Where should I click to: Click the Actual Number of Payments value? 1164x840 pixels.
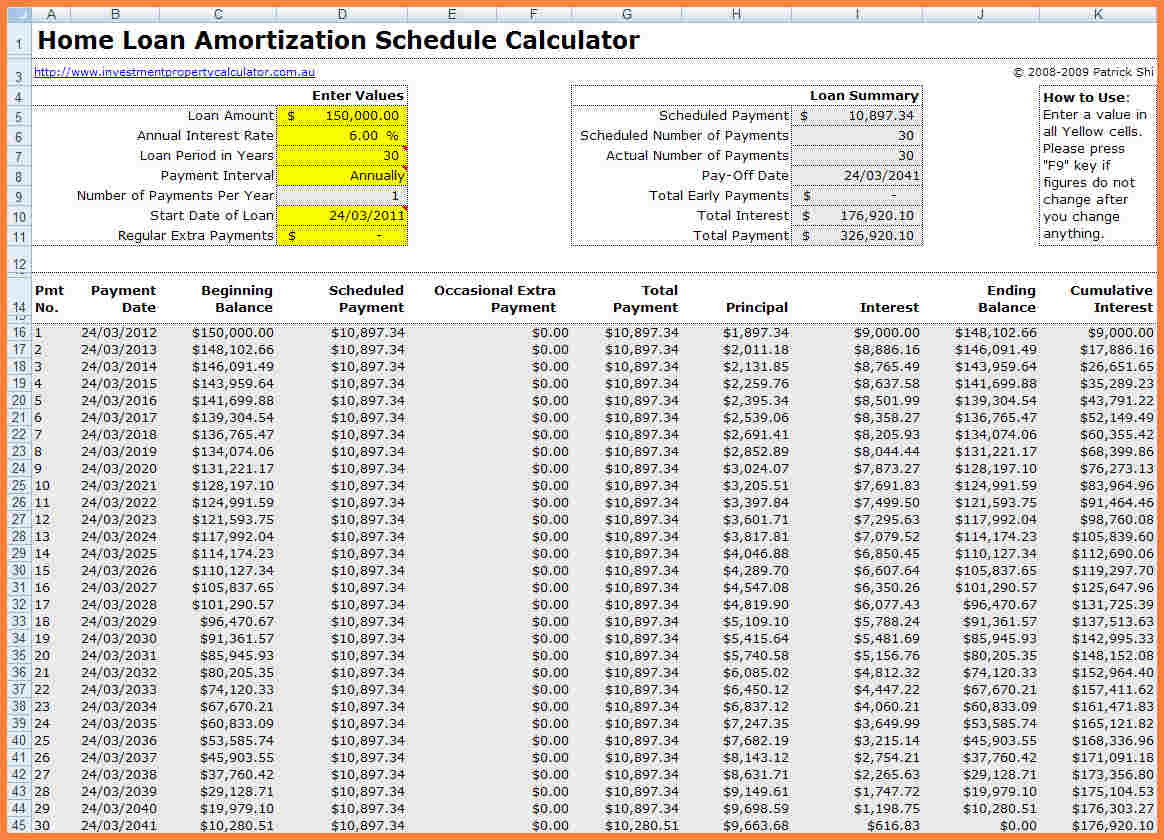tap(857, 156)
